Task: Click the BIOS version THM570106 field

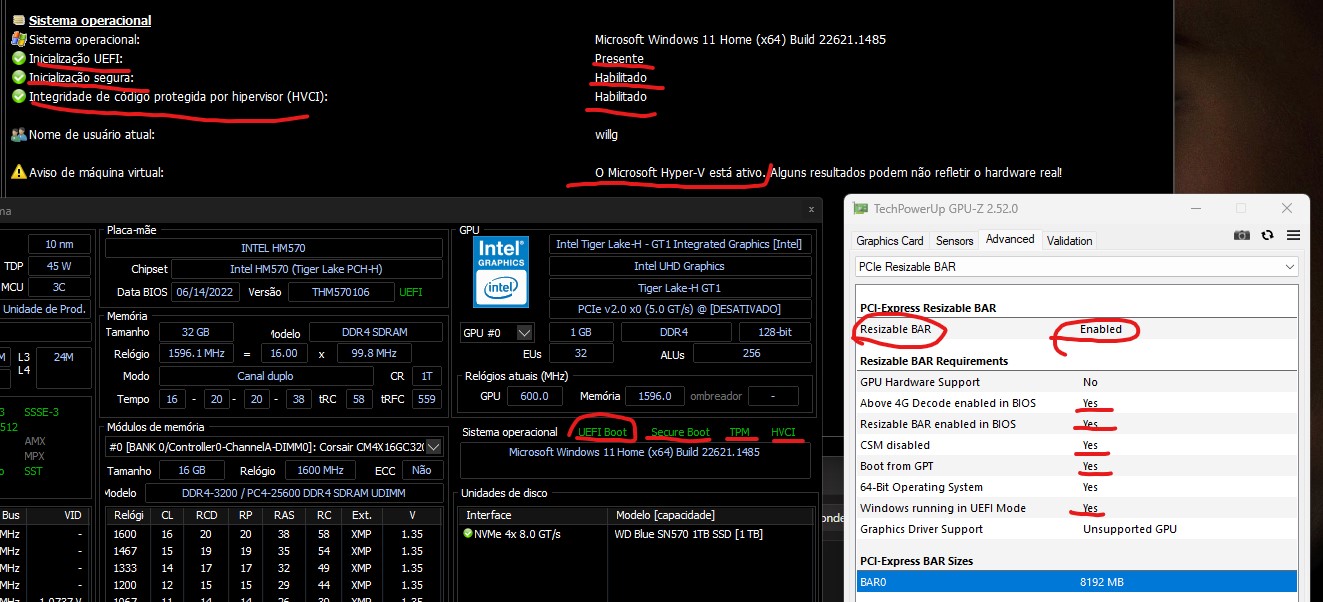Action: click(x=342, y=292)
